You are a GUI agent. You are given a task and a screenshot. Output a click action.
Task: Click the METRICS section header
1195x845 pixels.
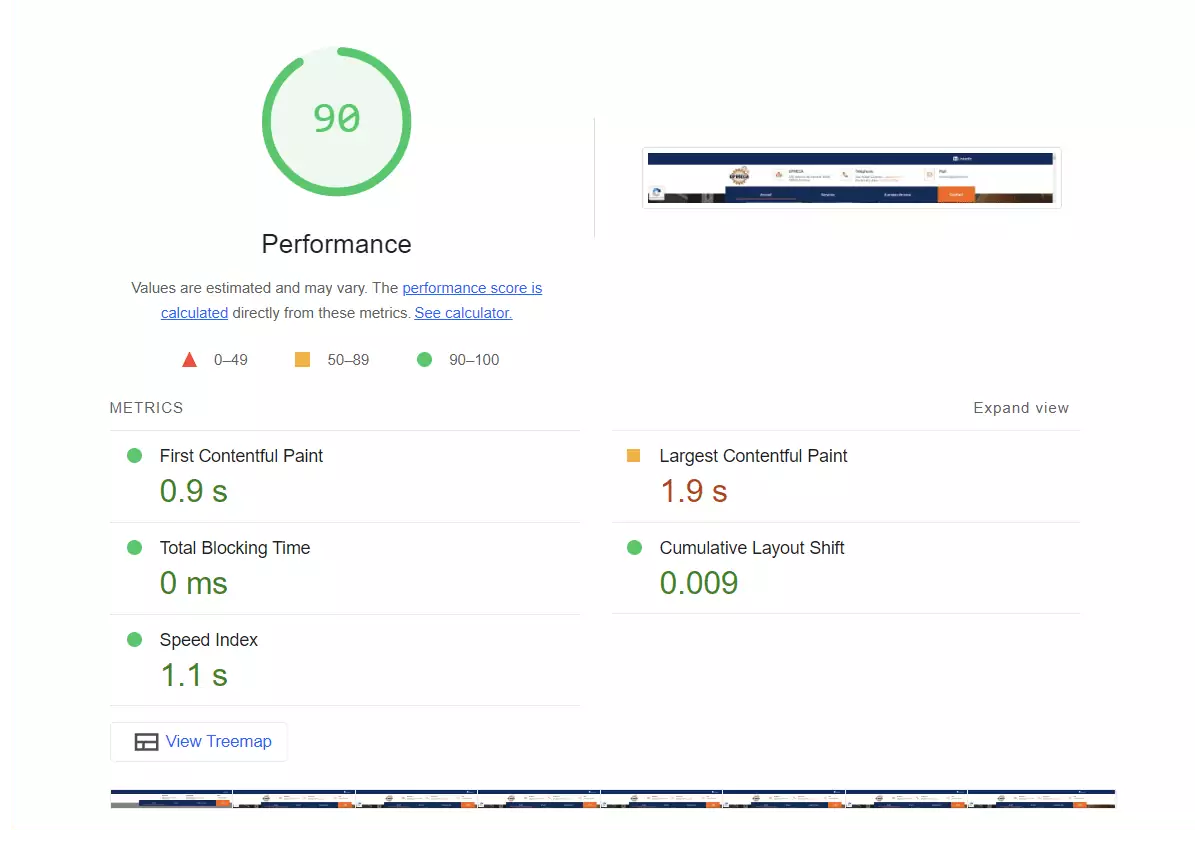[x=146, y=408]
